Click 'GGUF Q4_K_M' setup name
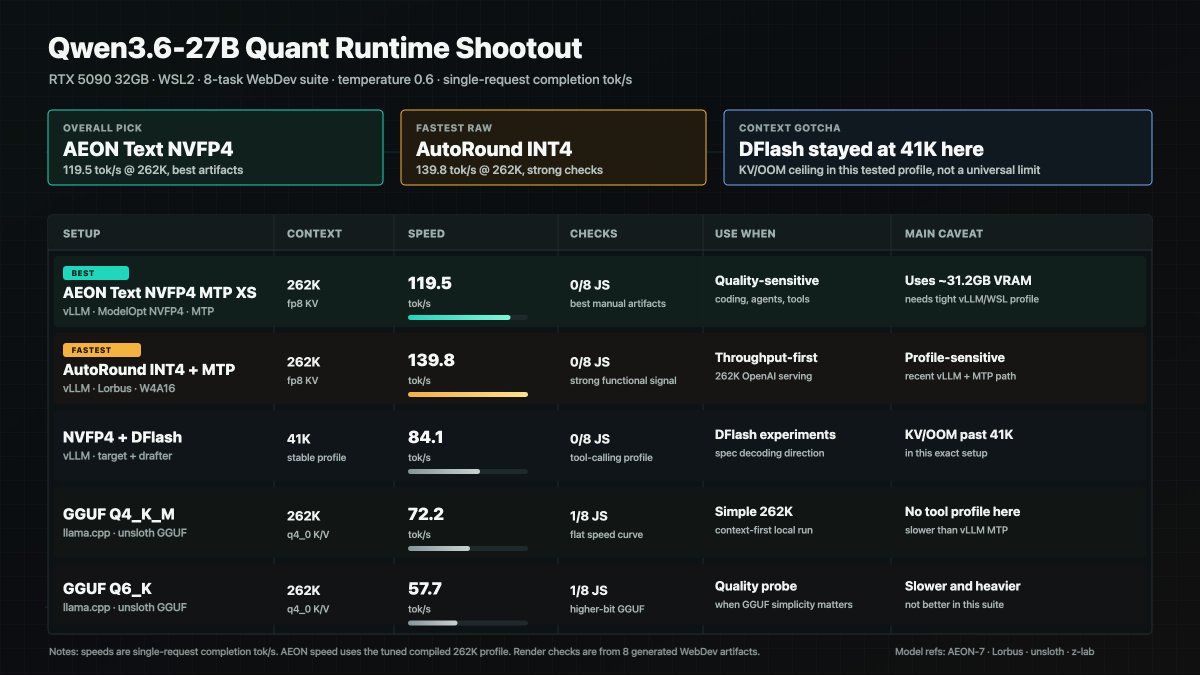1200x675 pixels. click(x=119, y=514)
